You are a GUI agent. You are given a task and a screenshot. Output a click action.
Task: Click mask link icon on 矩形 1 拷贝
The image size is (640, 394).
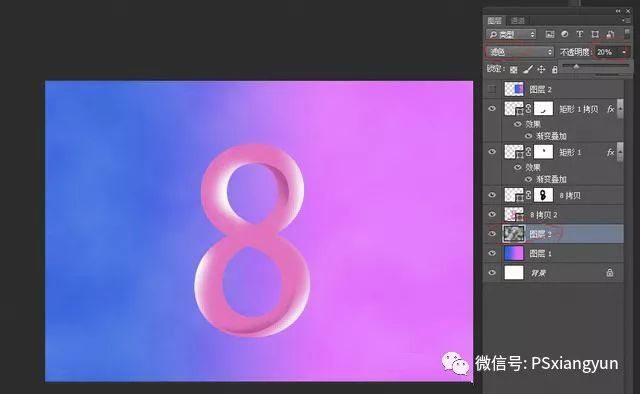click(x=529, y=109)
